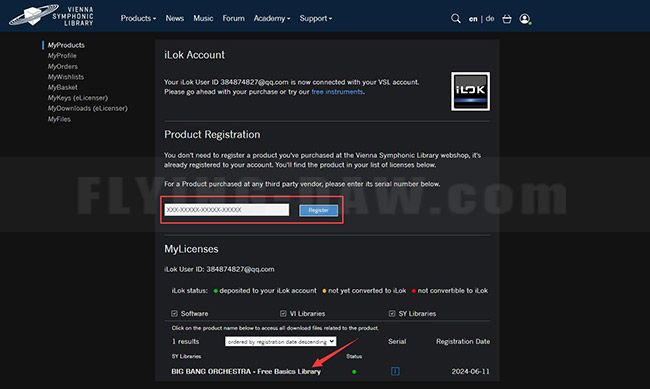This screenshot has height=389, width=650.
Task: Click the iLok Account heading
Action: coord(194,55)
